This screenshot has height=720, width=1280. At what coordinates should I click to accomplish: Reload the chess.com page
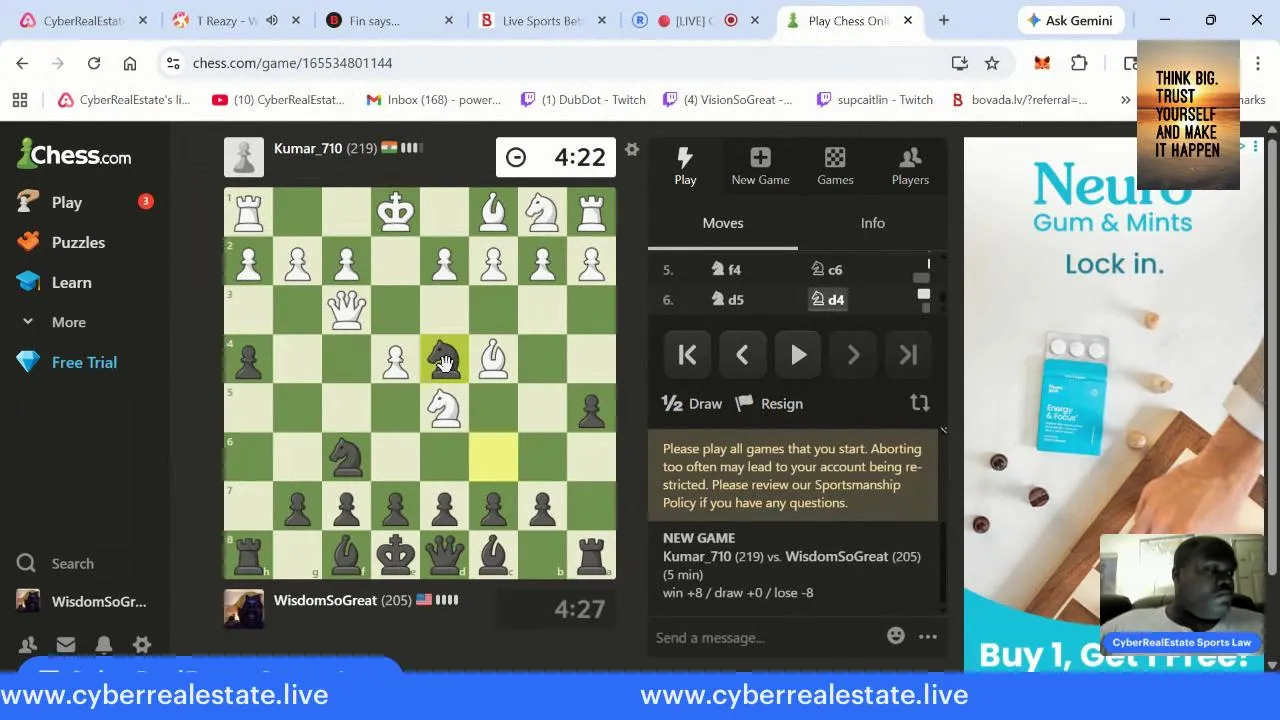tap(94, 63)
